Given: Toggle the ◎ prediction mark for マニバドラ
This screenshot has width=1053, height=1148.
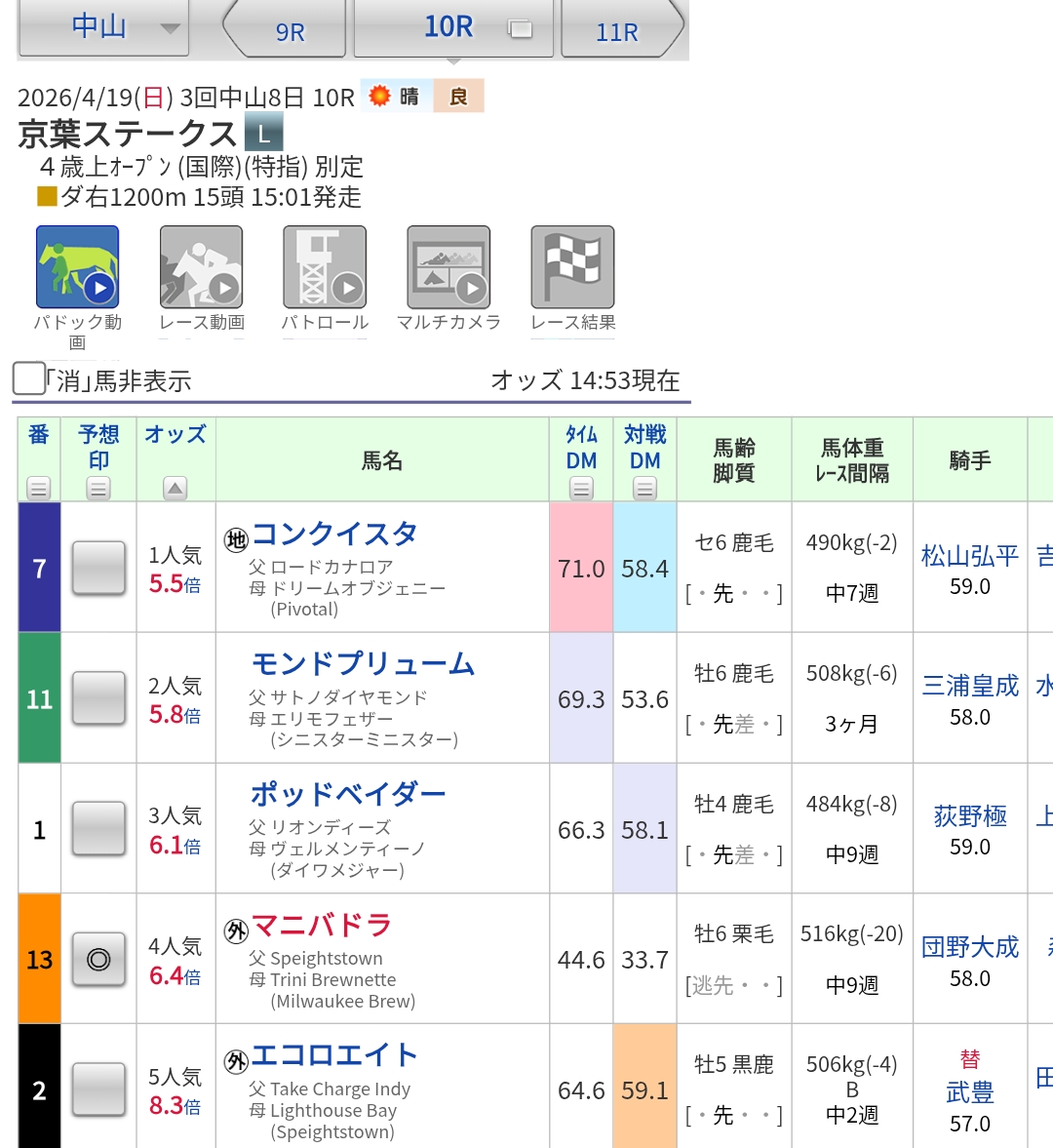Looking at the screenshot, I should pos(98,960).
